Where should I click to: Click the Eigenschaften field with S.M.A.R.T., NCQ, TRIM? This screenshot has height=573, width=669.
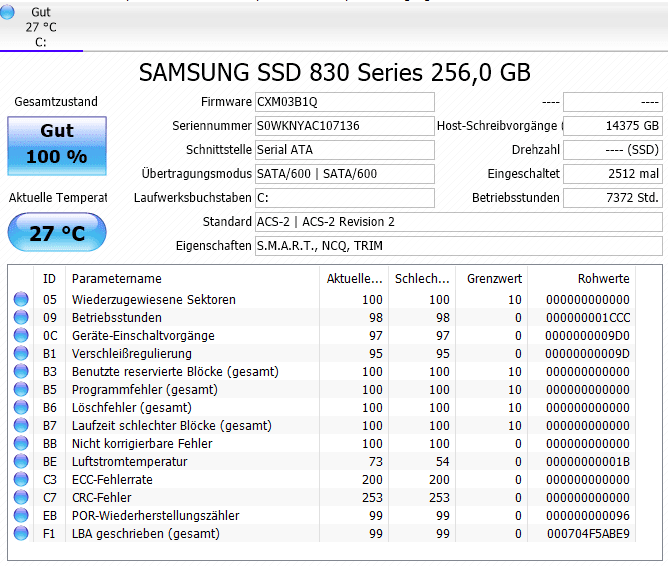[x=458, y=246]
